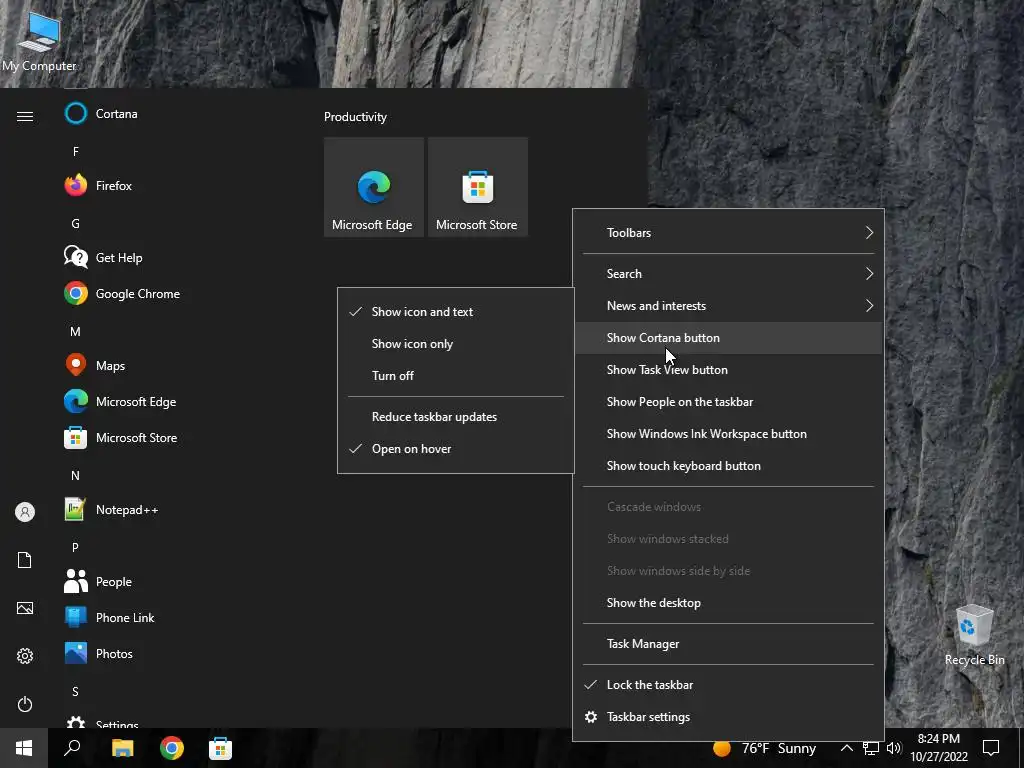Click the letter P section header

click(76, 547)
